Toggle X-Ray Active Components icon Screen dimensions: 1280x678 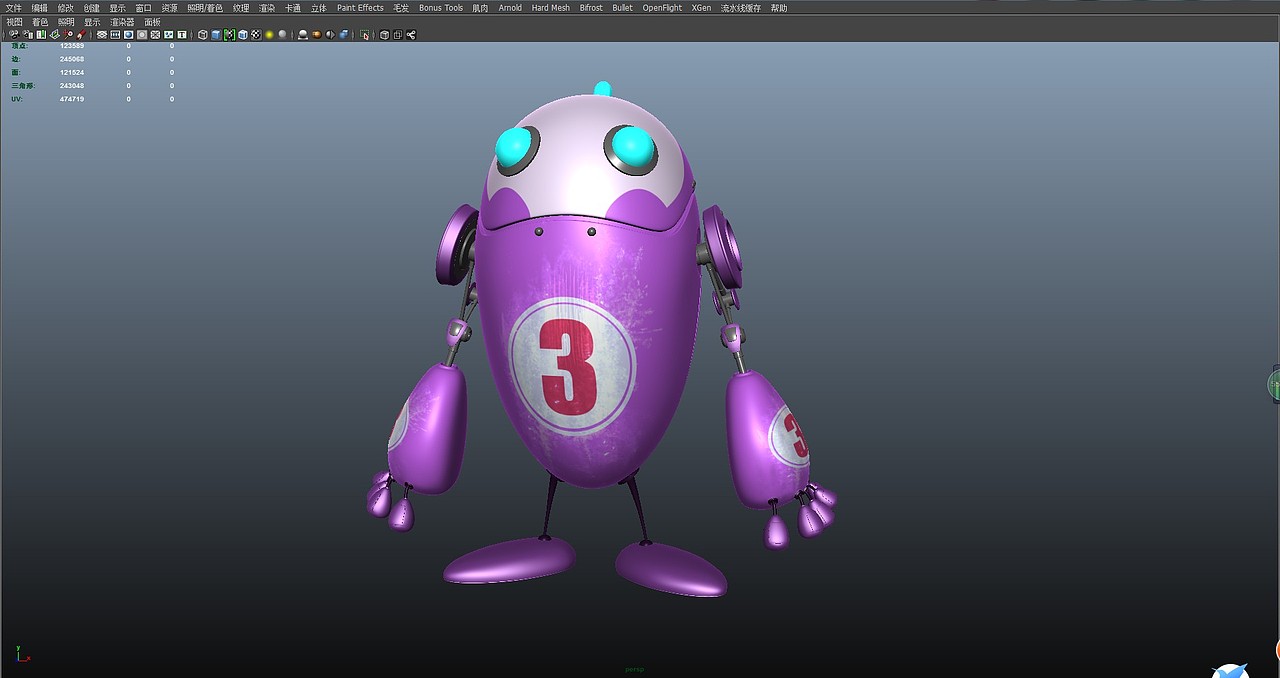point(397,34)
